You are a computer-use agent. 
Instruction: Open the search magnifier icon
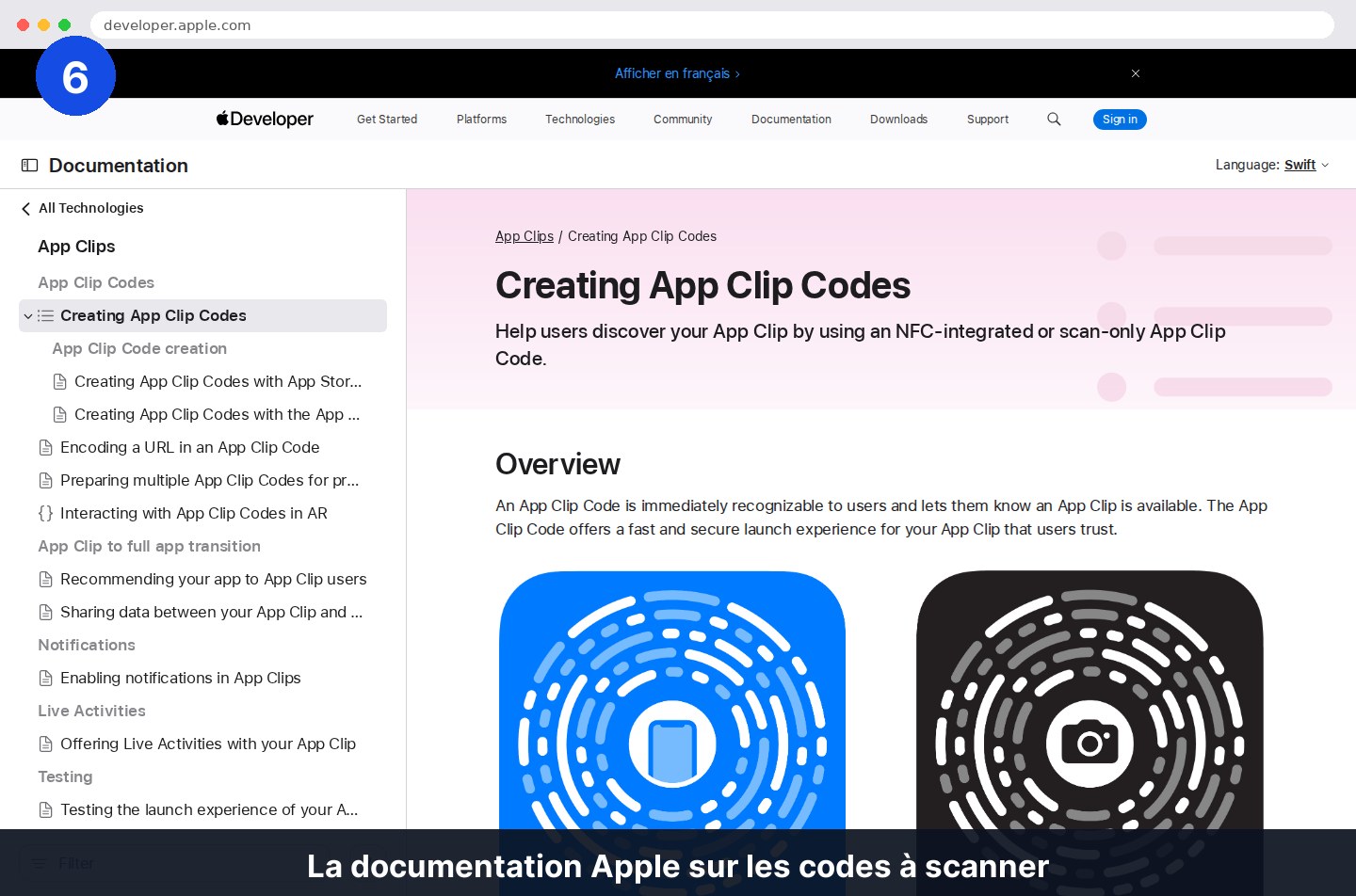click(x=1054, y=119)
